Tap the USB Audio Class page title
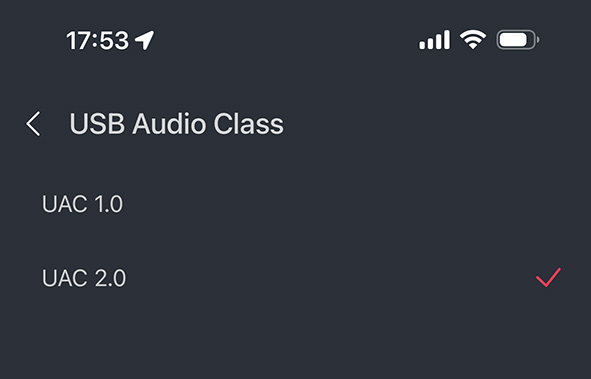 (x=176, y=124)
